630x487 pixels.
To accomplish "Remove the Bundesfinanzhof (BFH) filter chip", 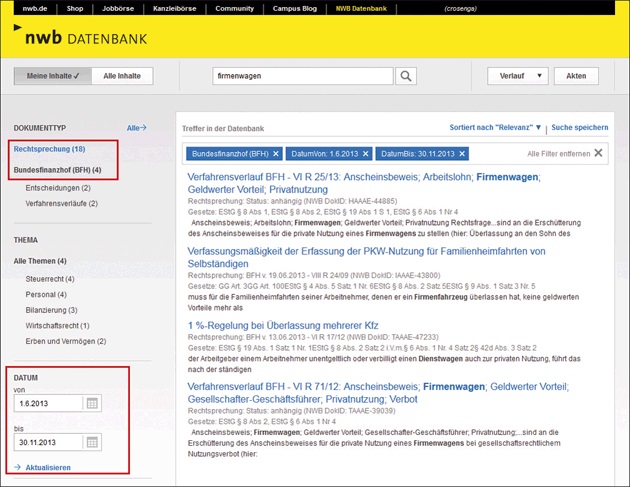I will click(274, 153).
